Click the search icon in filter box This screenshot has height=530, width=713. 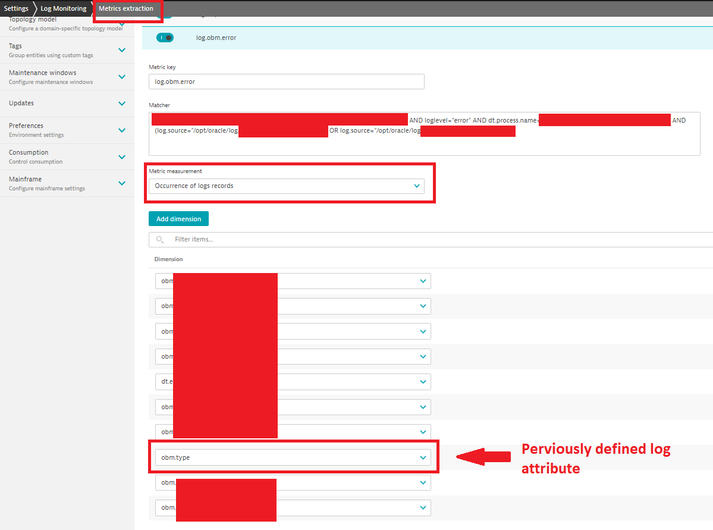160,239
